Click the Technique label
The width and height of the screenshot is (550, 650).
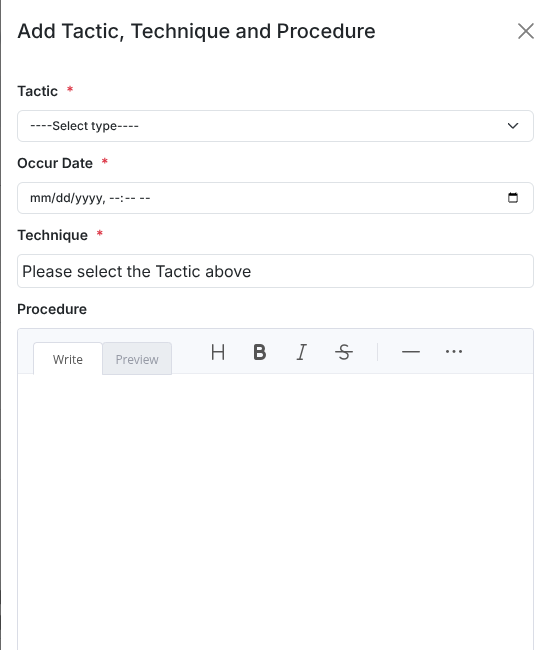coord(53,235)
